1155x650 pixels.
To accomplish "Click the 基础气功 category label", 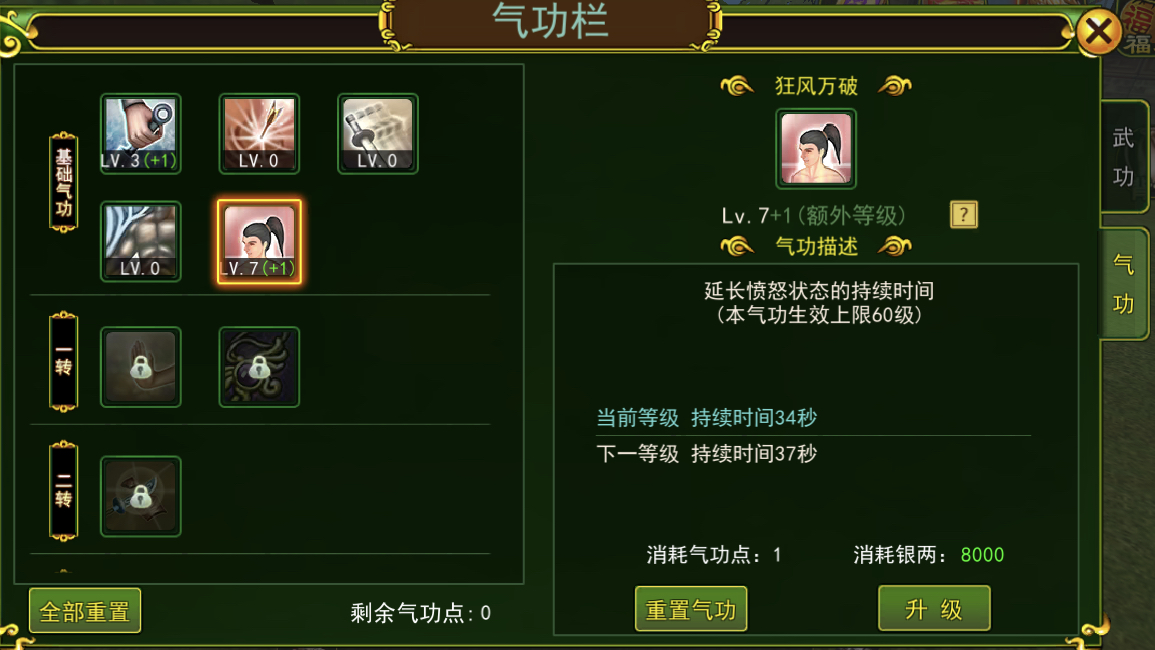I will click(63, 183).
